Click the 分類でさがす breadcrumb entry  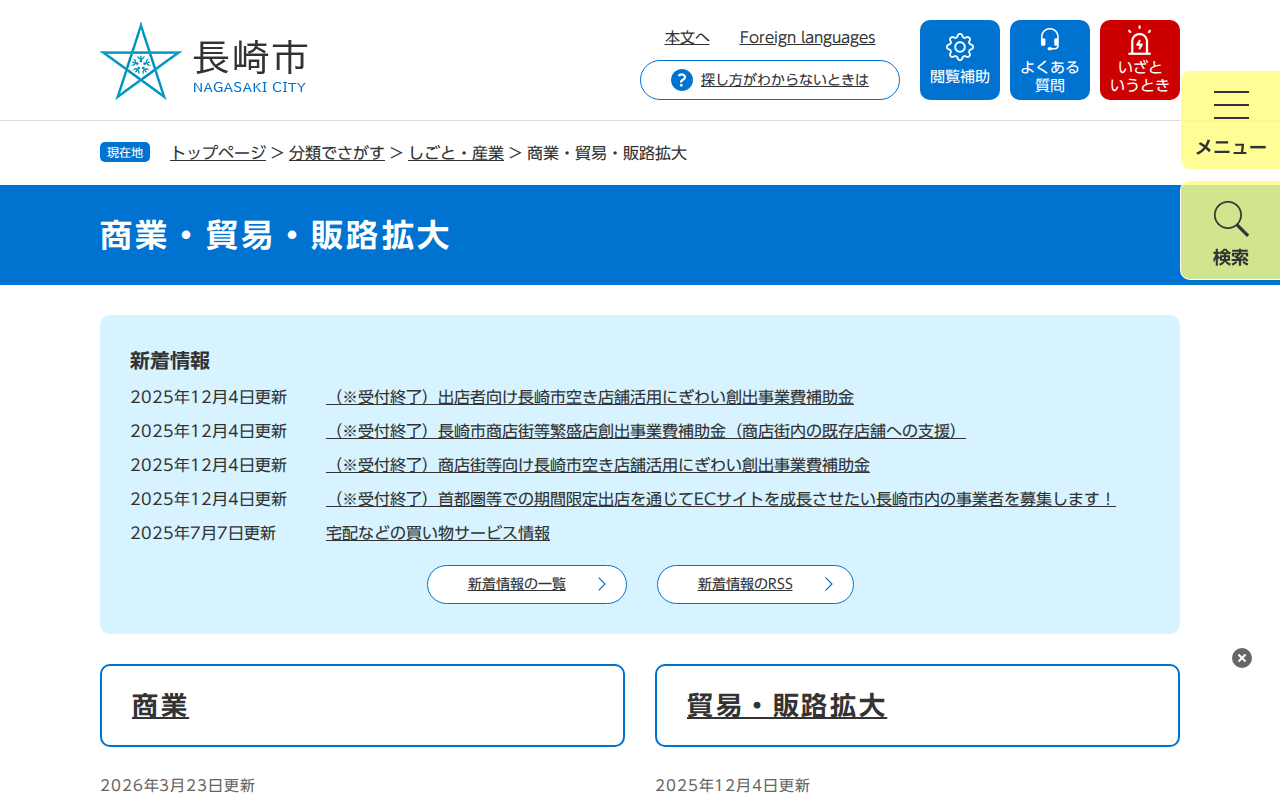tap(337, 153)
